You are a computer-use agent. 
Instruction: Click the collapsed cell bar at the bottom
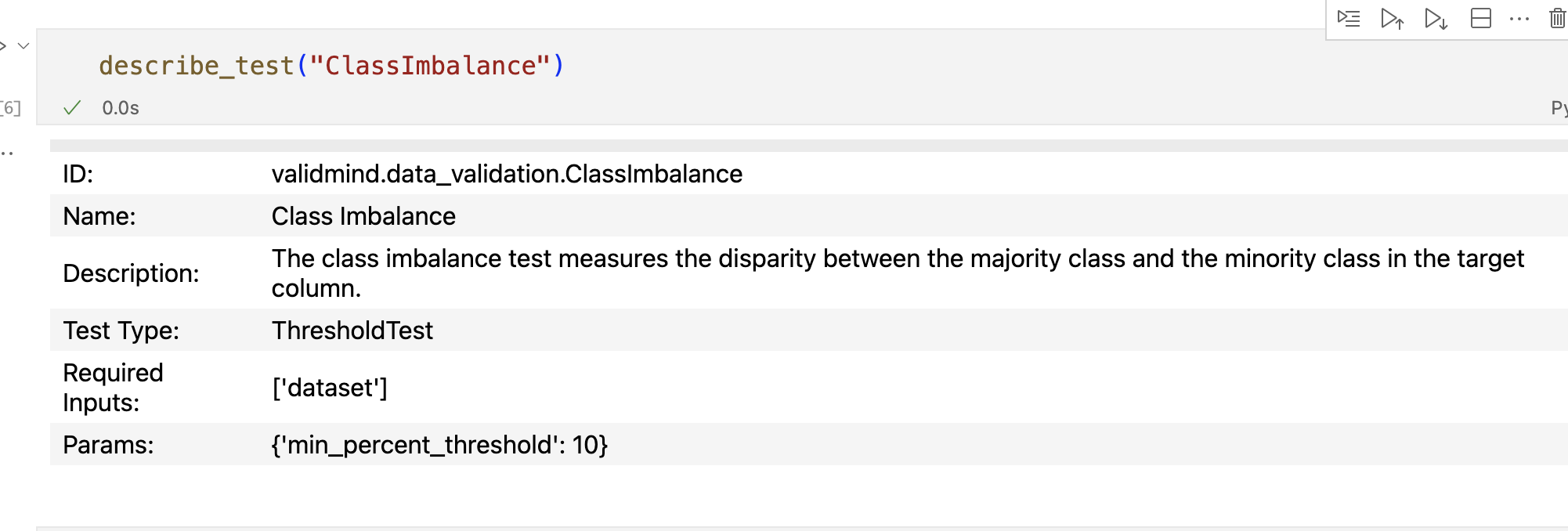(783, 528)
